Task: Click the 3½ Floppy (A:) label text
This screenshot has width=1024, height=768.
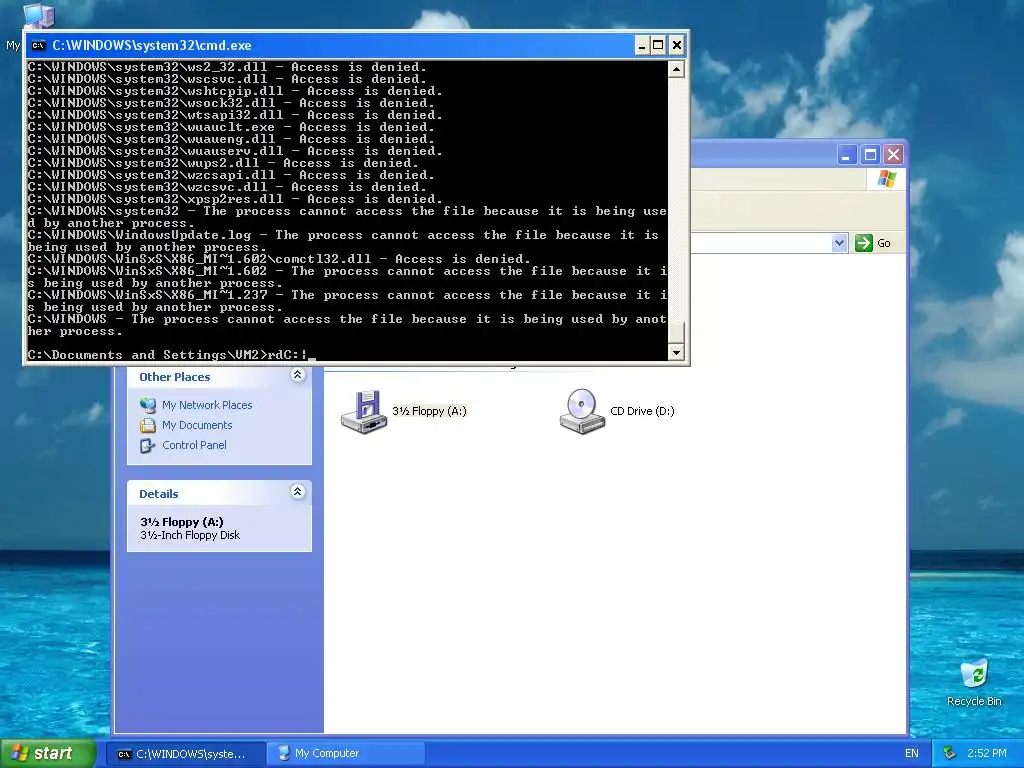Action: point(429,411)
